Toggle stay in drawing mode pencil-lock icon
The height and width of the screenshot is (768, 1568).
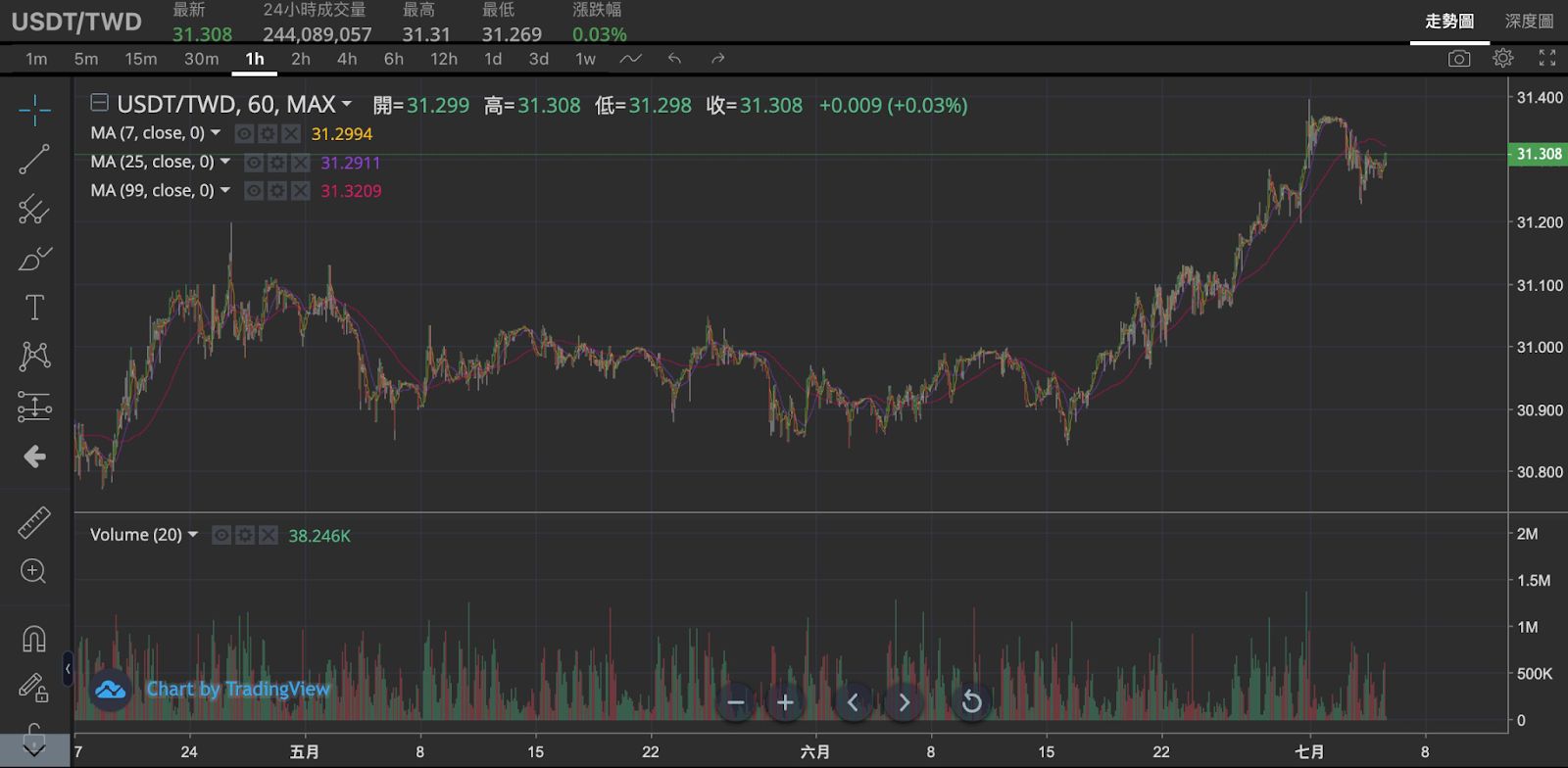[x=34, y=688]
